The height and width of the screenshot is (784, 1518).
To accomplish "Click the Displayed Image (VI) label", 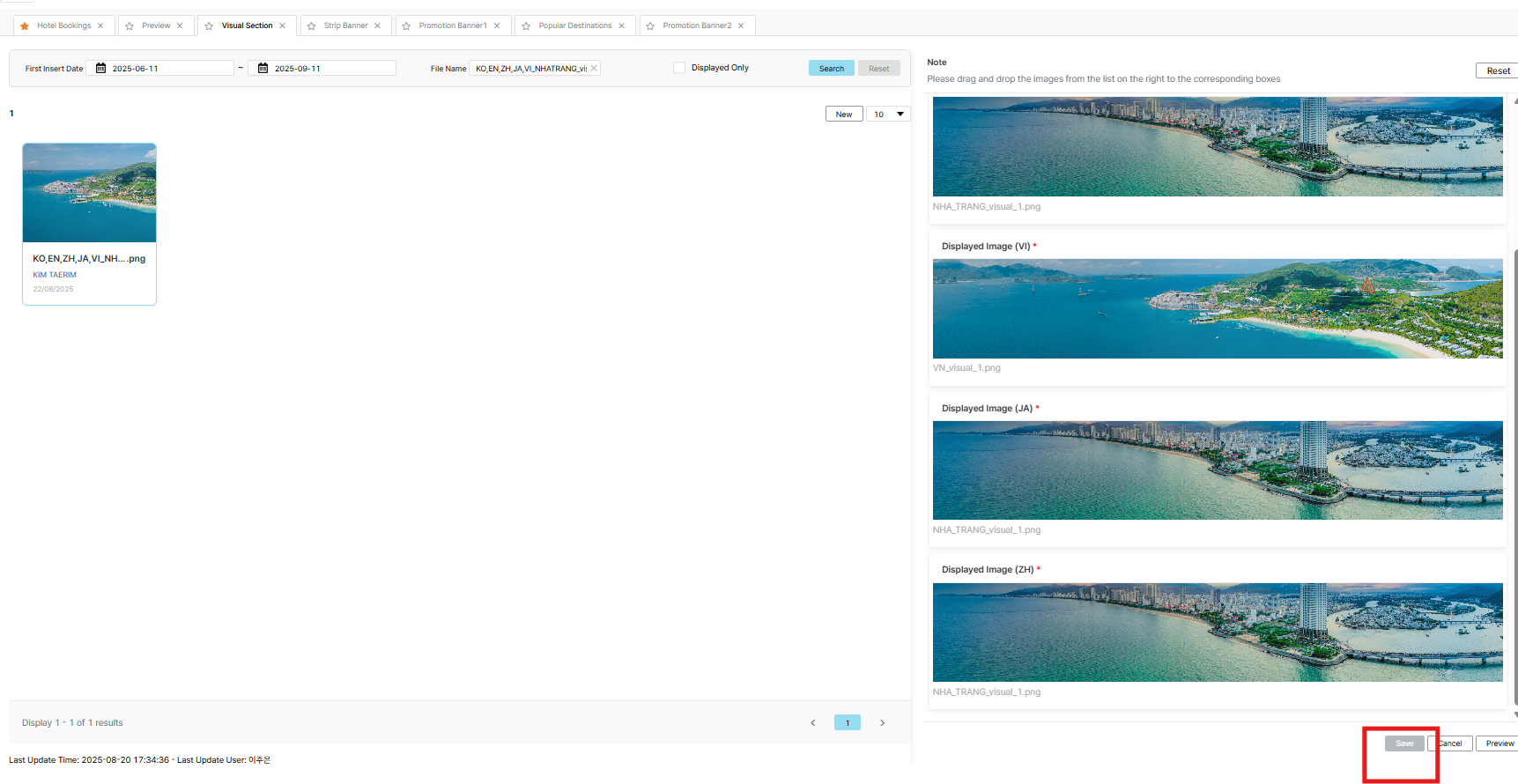I will point(986,247).
